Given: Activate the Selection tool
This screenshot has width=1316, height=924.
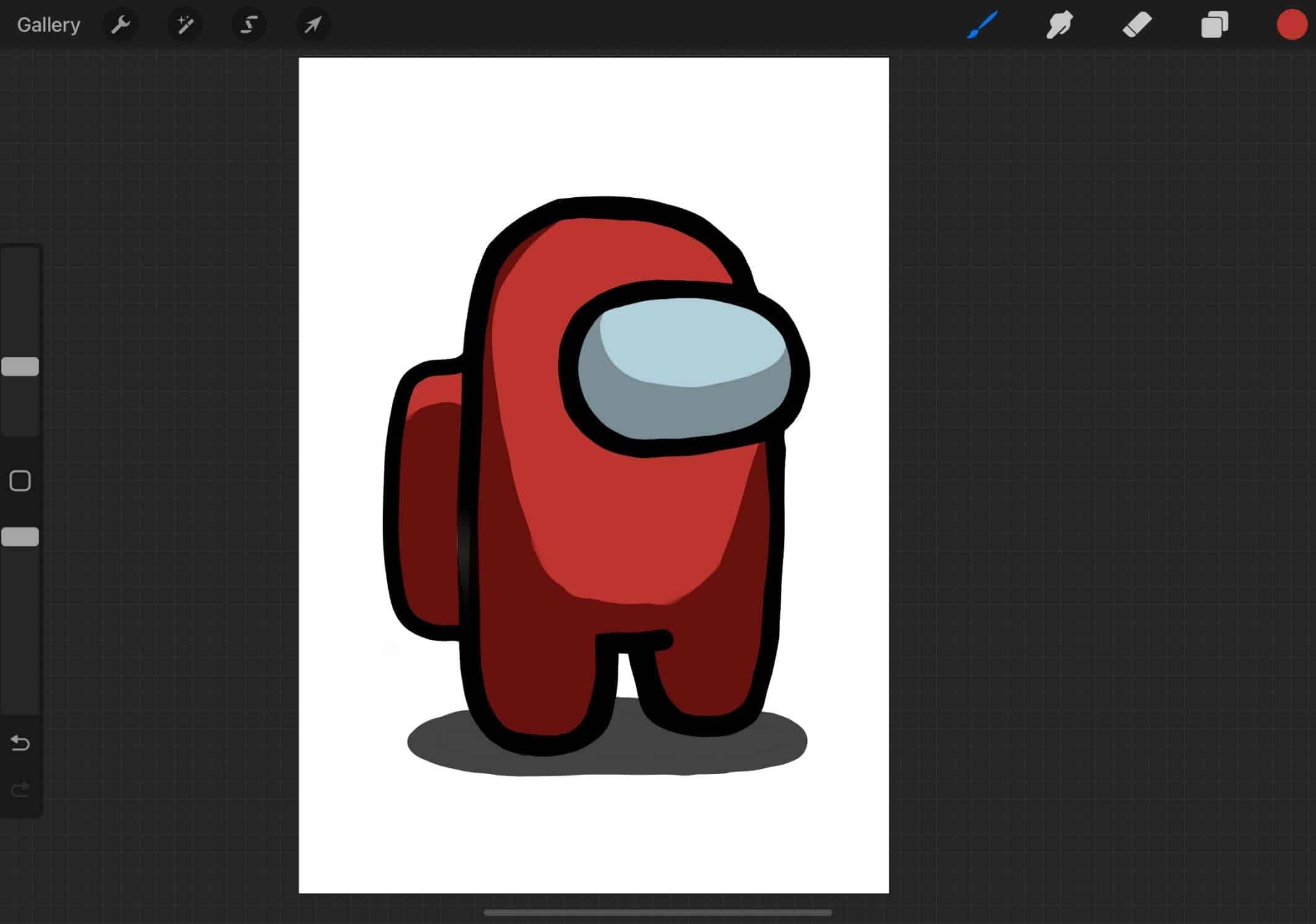Looking at the screenshot, I should click(x=249, y=25).
